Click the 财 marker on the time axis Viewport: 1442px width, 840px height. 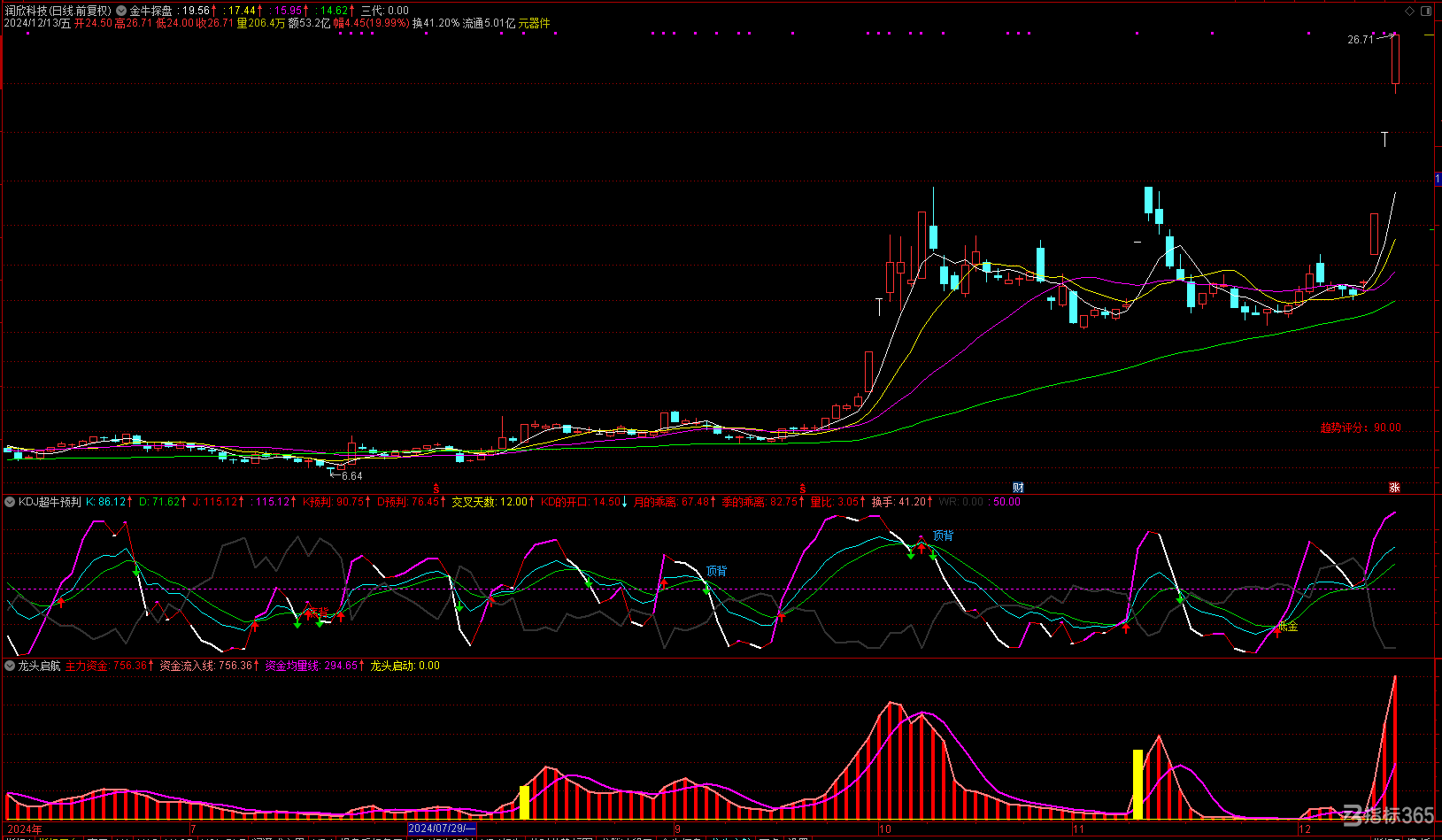click(1018, 488)
